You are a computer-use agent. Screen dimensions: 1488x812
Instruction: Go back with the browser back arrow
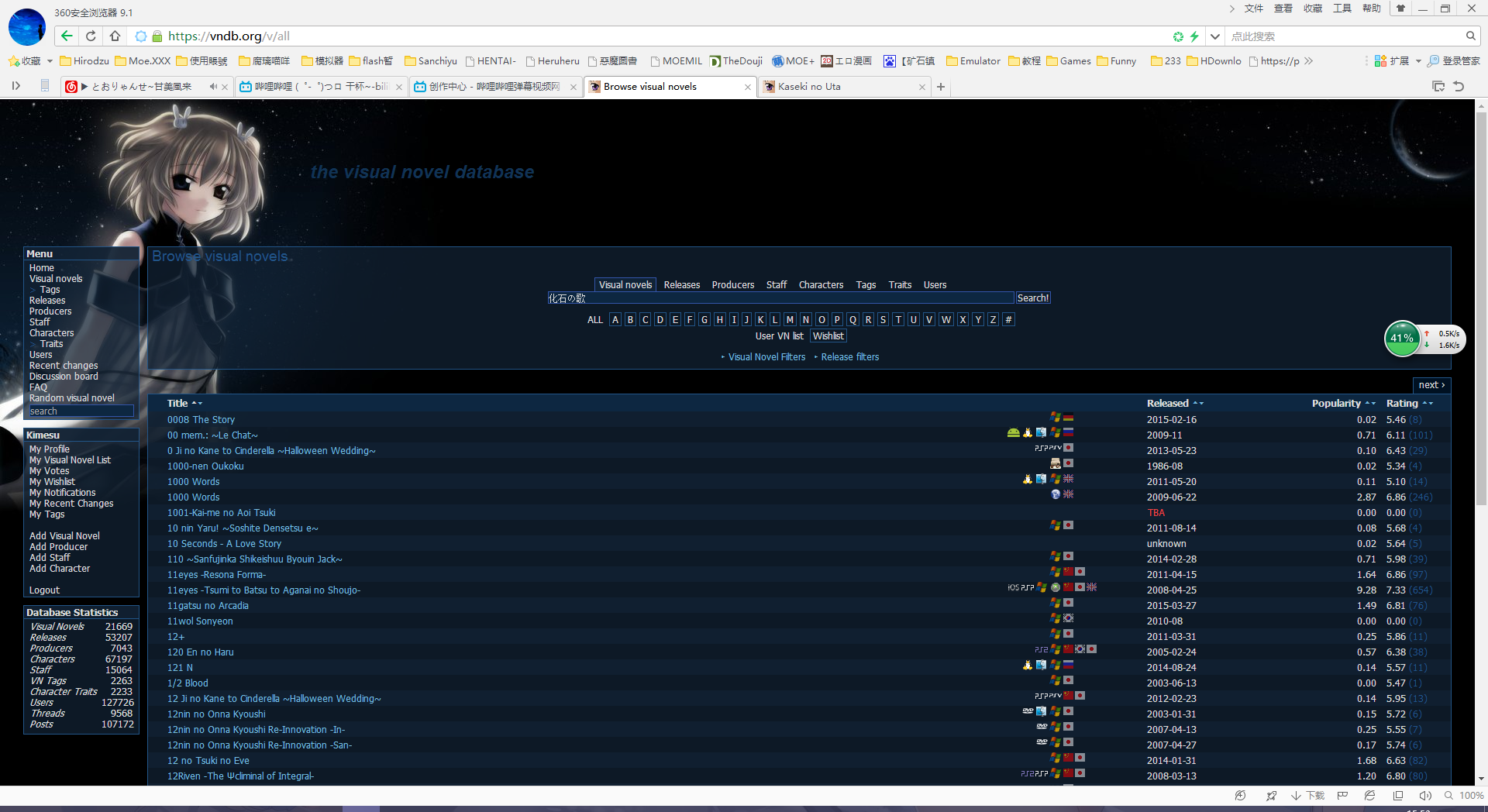(x=67, y=36)
